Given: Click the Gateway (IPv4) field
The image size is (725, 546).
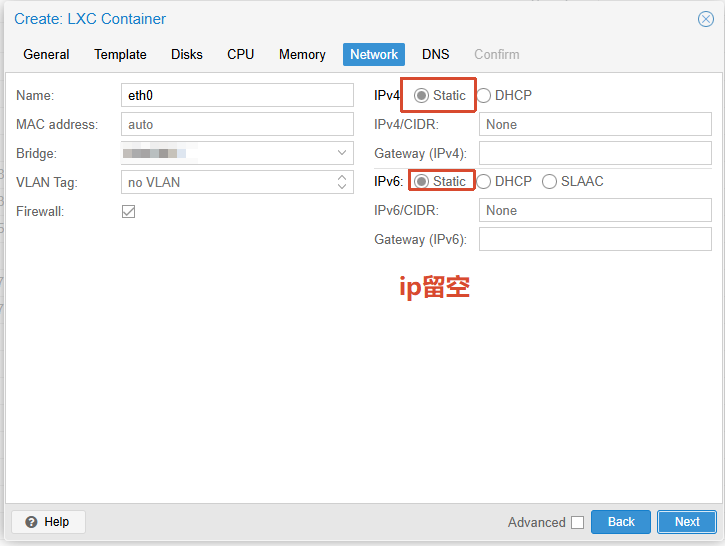Looking at the screenshot, I should 595,153.
